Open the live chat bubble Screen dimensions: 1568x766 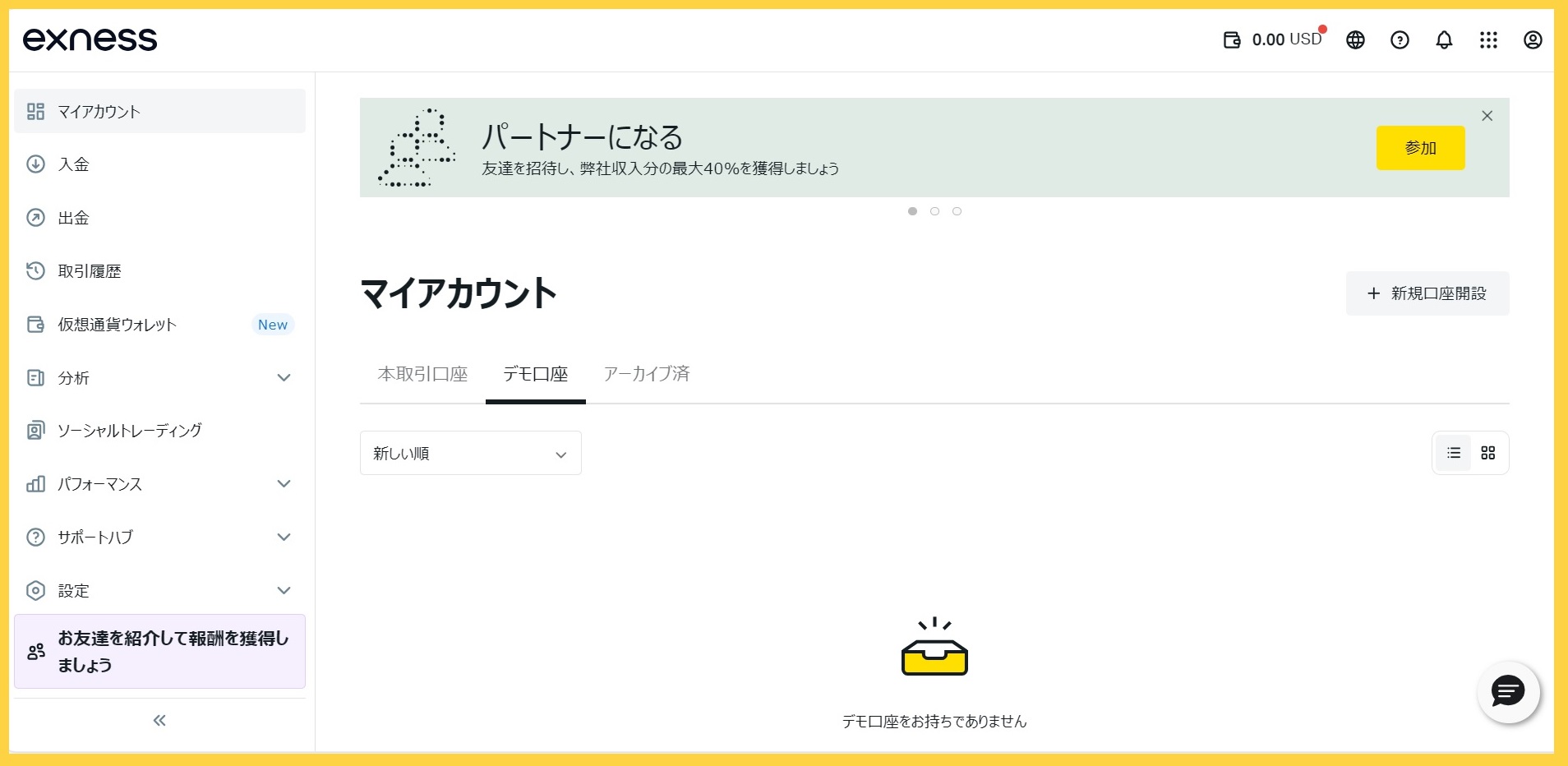pos(1508,692)
